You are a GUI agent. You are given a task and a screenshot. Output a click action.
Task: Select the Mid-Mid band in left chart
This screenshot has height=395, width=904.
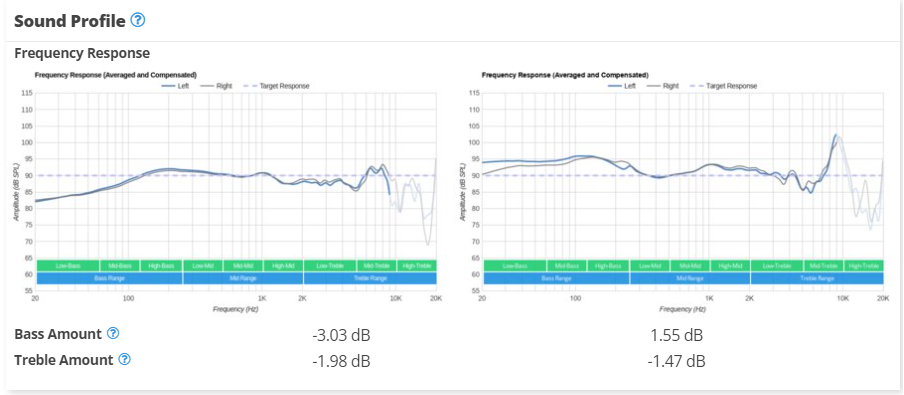point(243,266)
